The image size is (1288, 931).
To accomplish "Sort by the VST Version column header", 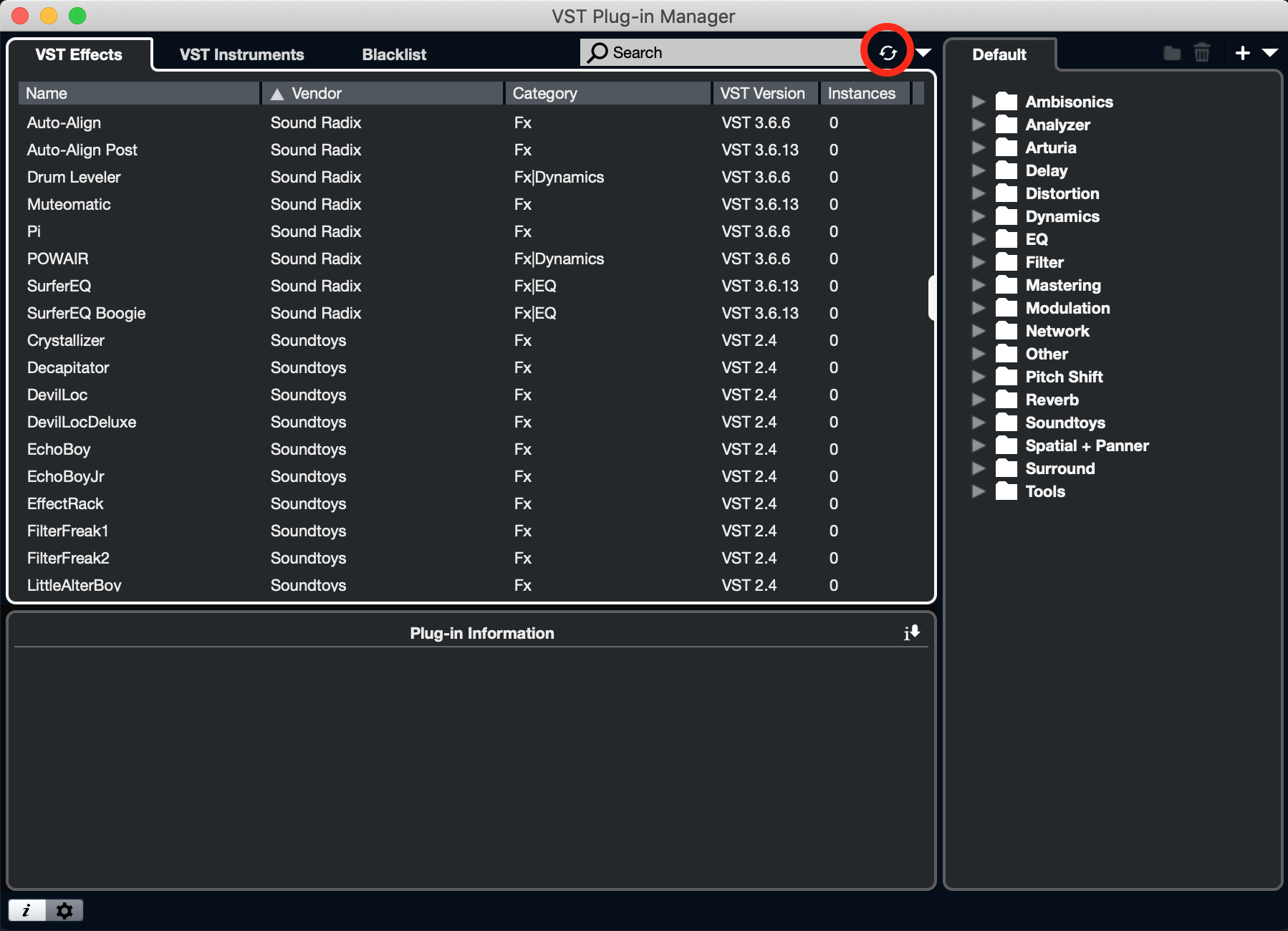I will 766,93.
